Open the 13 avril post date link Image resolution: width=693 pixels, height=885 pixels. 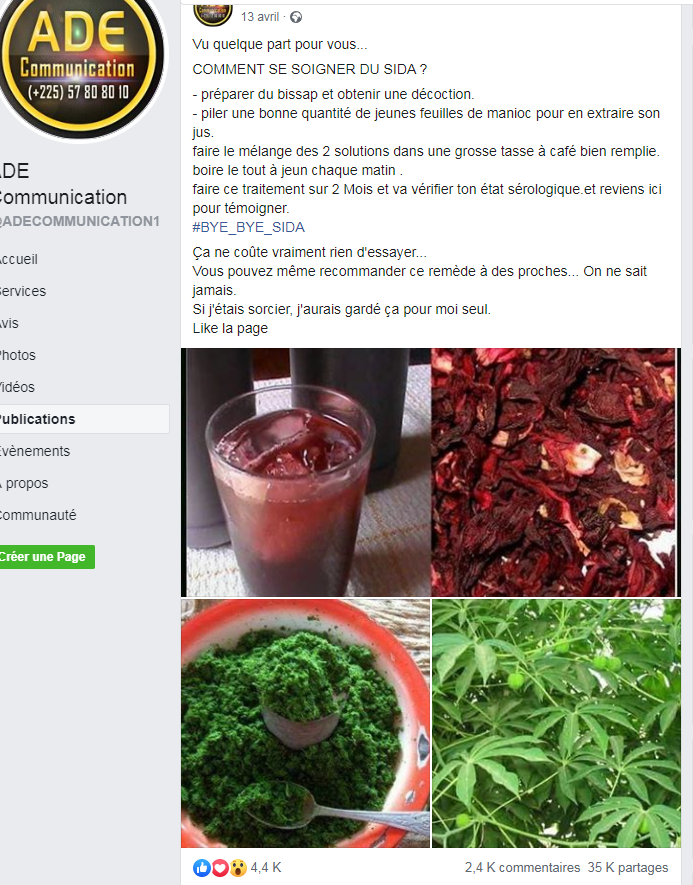(x=260, y=17)
